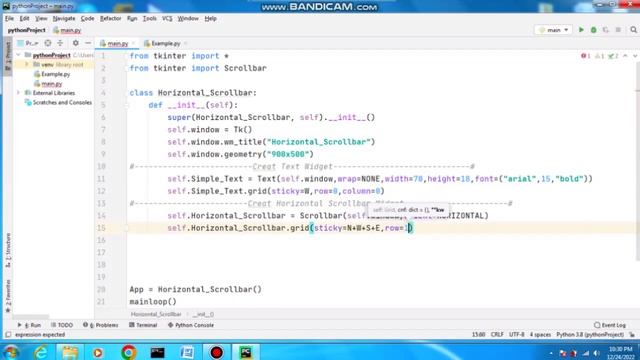Image resolution: width=640 pixels, height=360 pixels.
Task: Change the UTF-8 file encoding setting
Action: pos(516,335)
